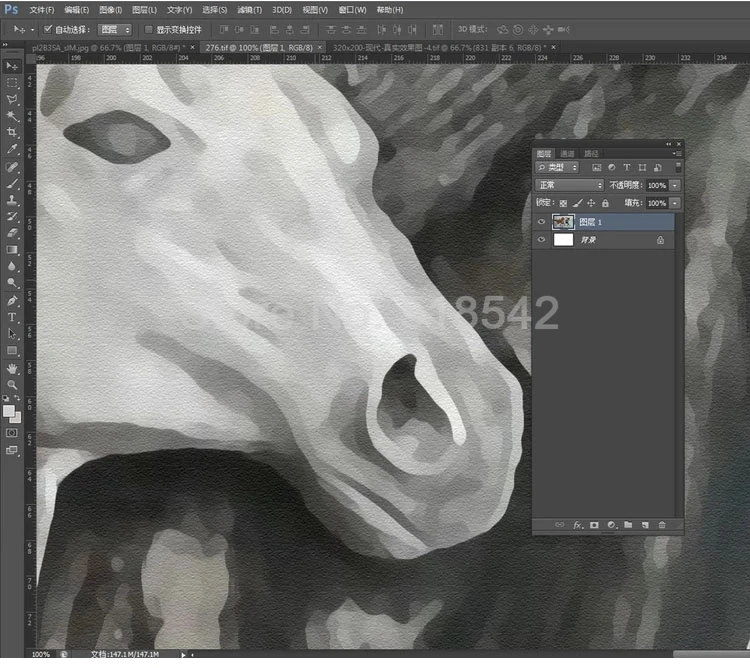This screenshot has height=668, width=750.
Task: Open the 编辑(E) menu
Action: pyautogui.click(x=77, y=10)
